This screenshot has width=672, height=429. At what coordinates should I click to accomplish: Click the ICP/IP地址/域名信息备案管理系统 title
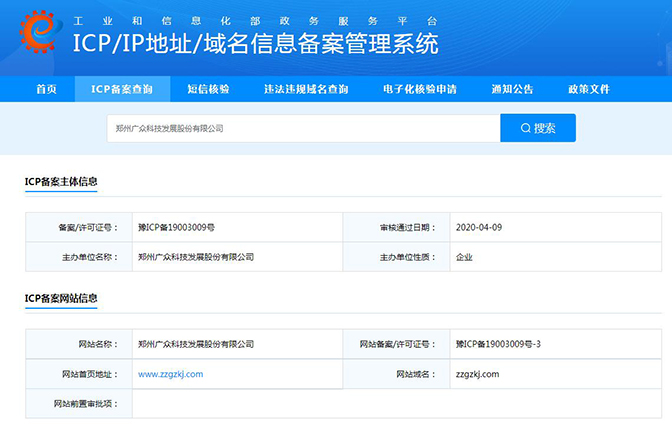(x=255, y=44)
